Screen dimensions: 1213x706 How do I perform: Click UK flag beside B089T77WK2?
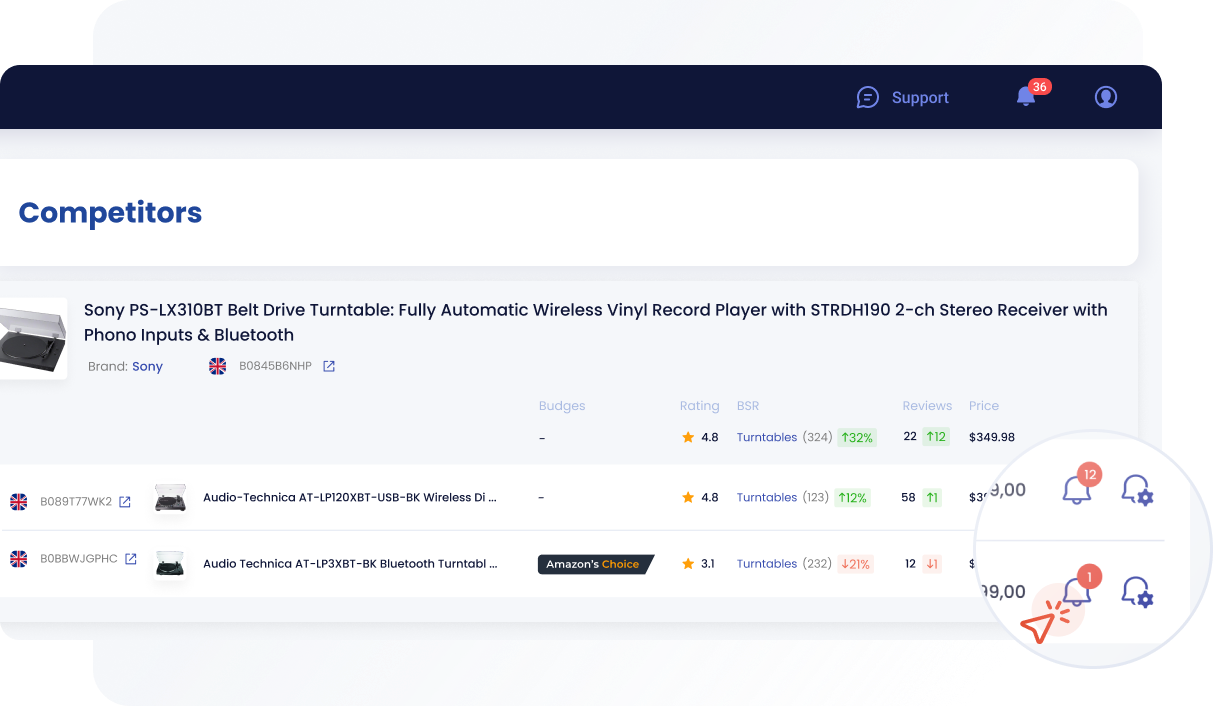click(x=19, y=501)
